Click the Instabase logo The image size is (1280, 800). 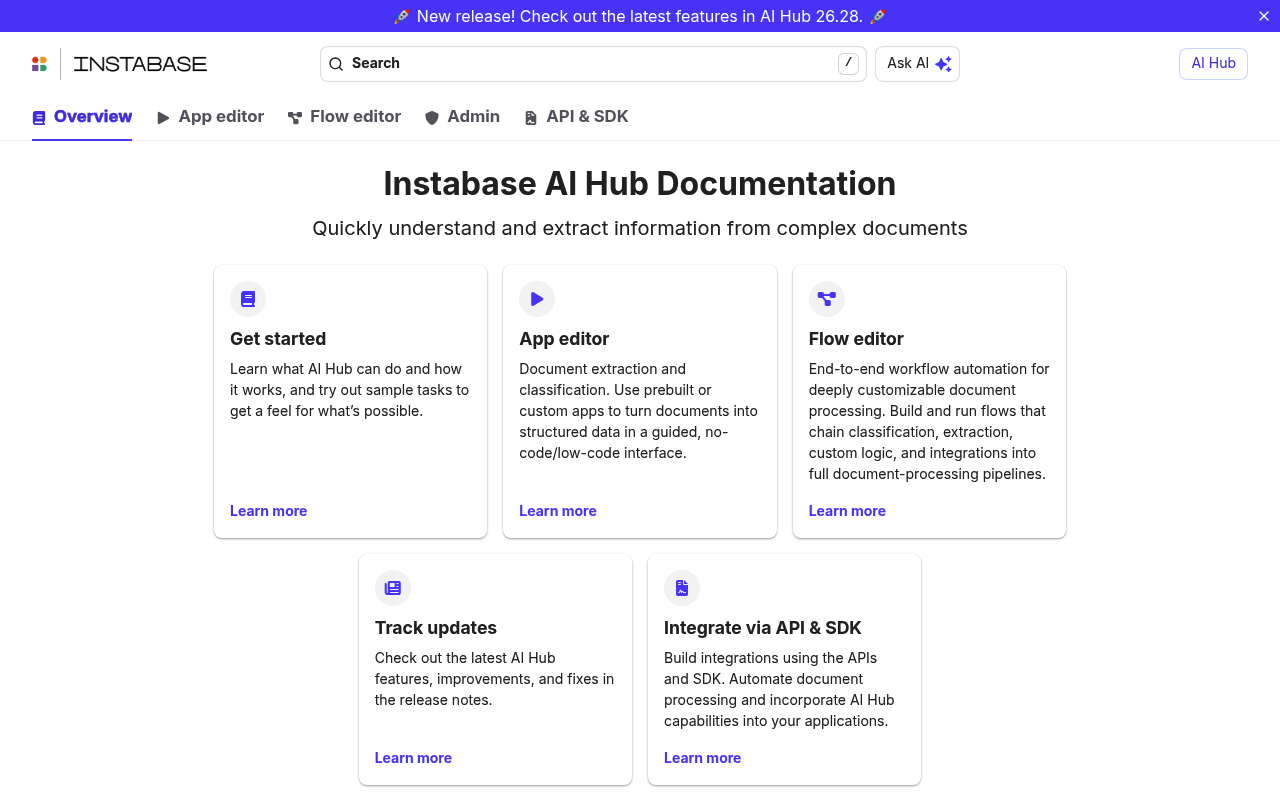click(119, 64)
